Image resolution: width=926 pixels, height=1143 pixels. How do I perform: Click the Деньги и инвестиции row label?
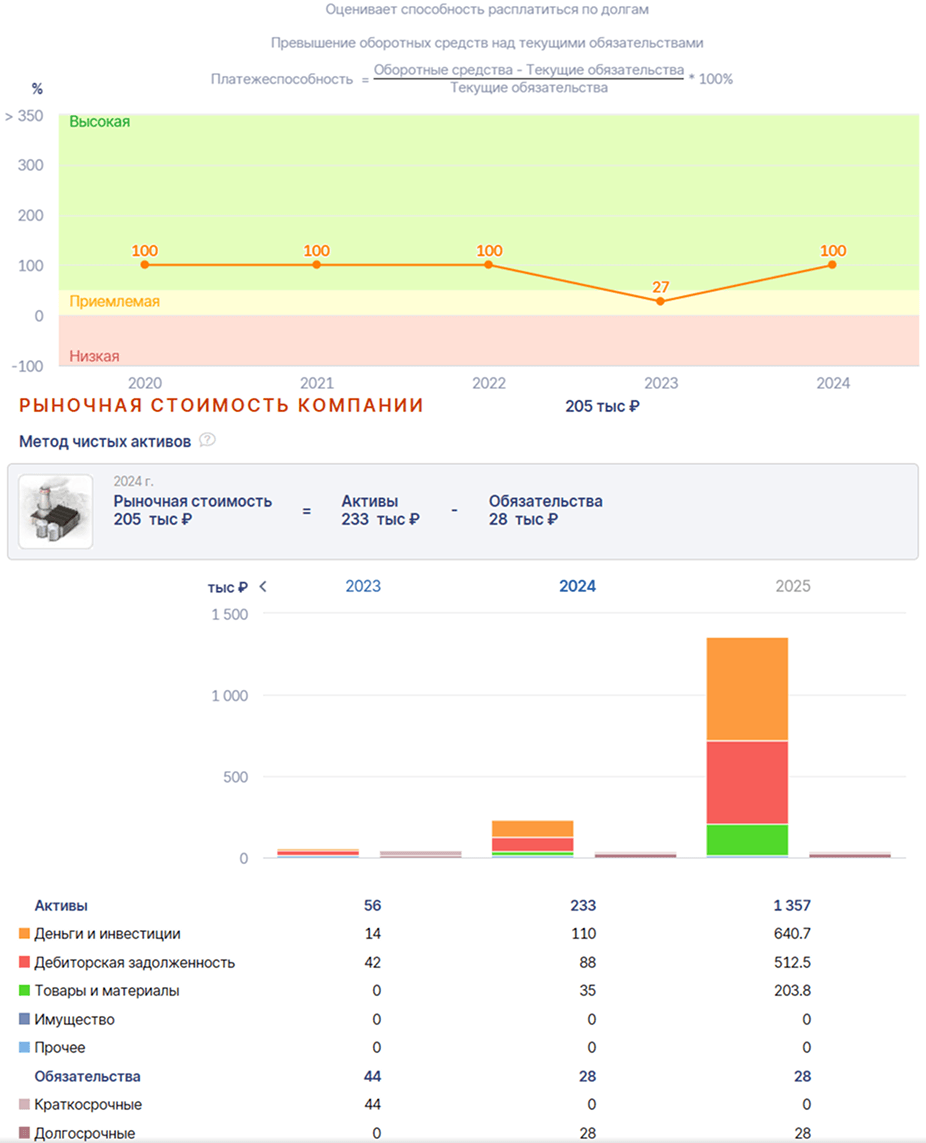pos(107,934)
